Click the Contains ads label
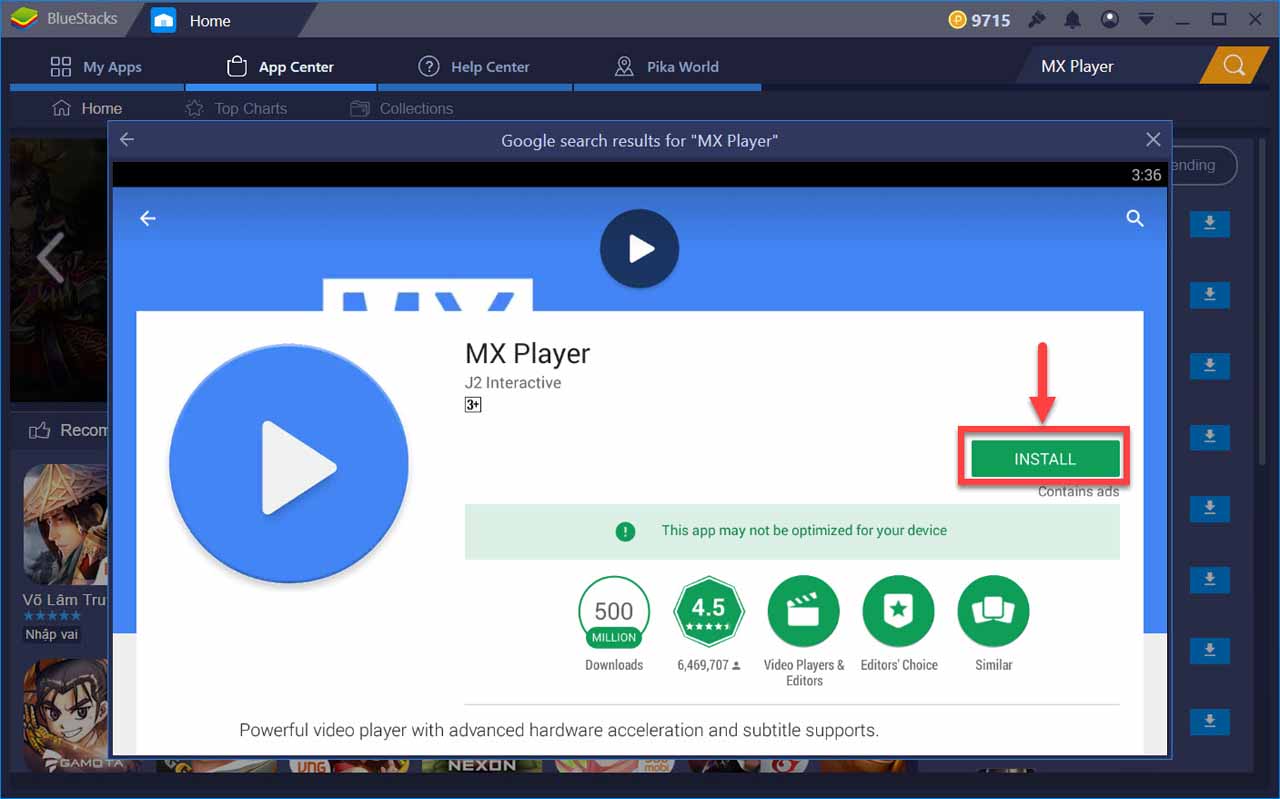1280x799 pixels. click(x=1078, y=492)
